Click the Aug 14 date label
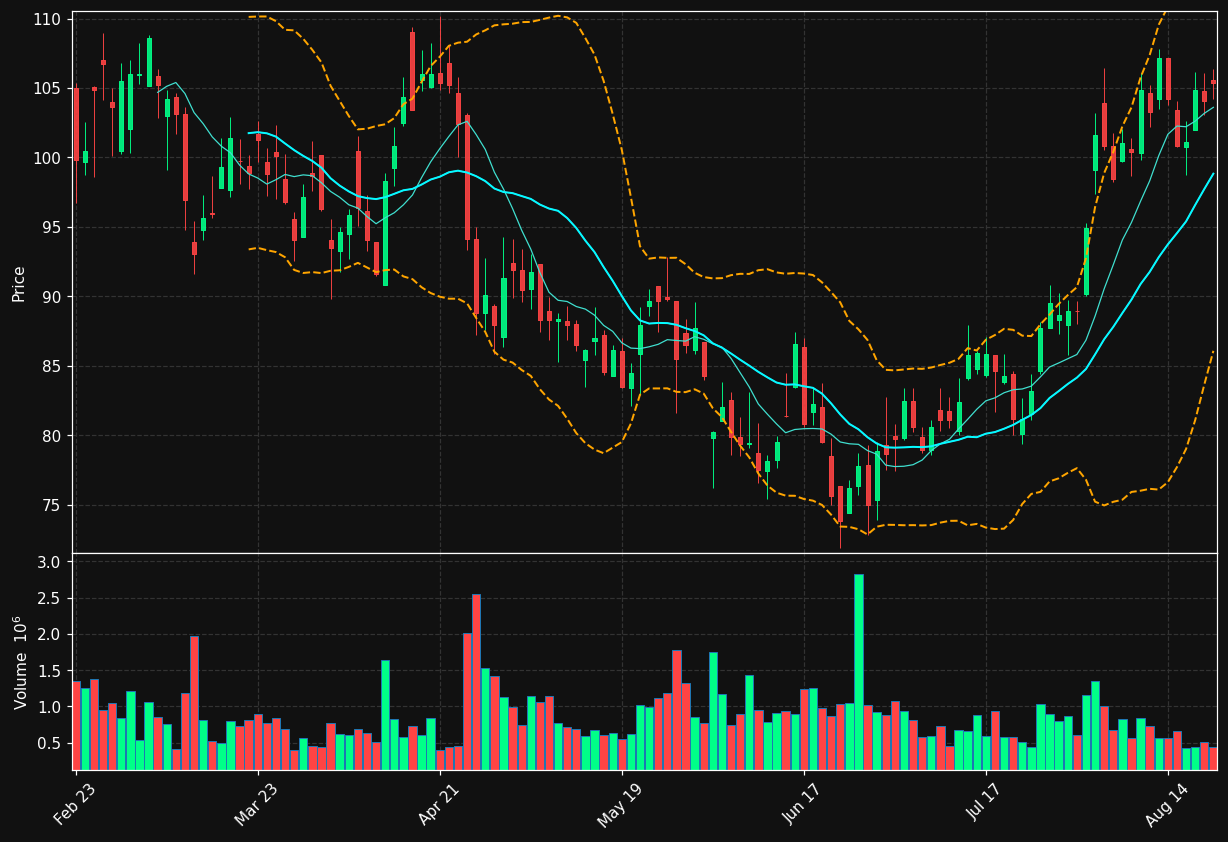Image resolution: width=1228 pixels, height=842 pixels. (x=1165, y=803)
